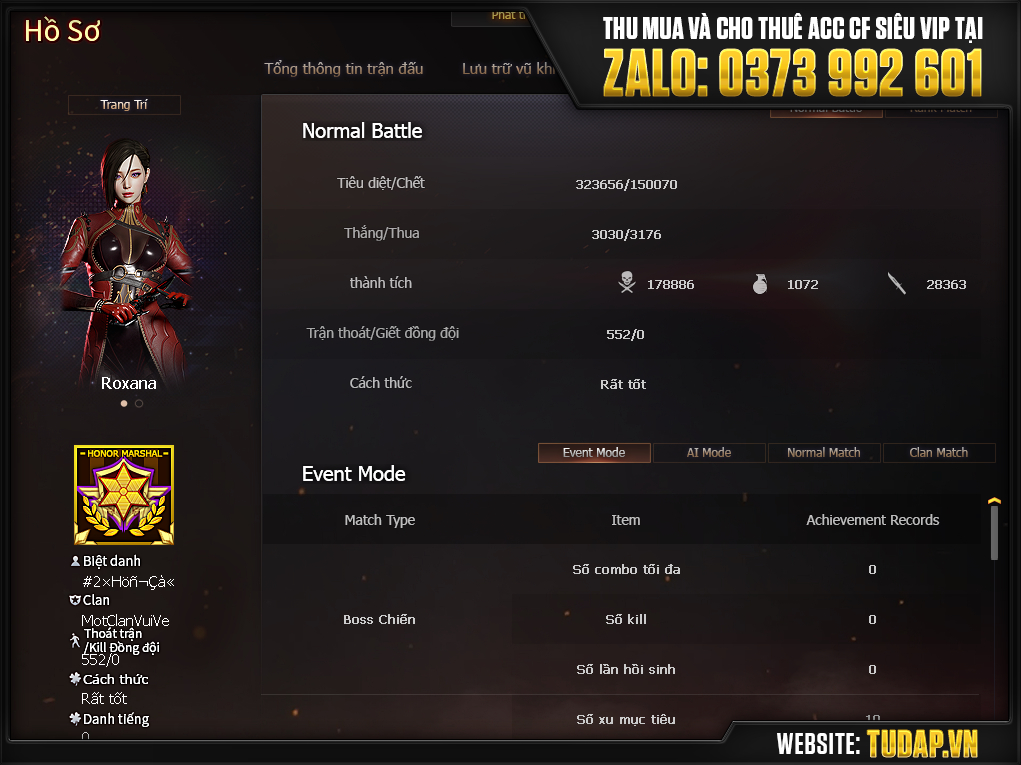Screen dimensions: 1021x765
Task: Click the Thoát trận running man icon
Action: click(75, 641)
